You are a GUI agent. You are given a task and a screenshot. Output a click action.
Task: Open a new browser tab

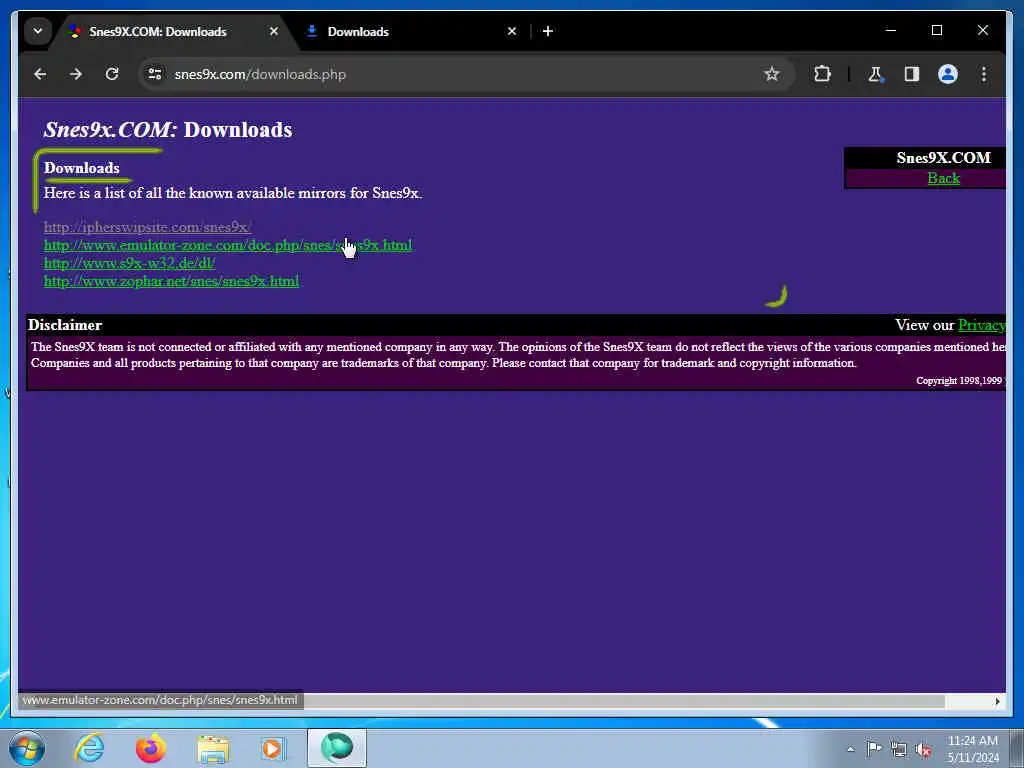pyautogui.click(x=548, y=31)
